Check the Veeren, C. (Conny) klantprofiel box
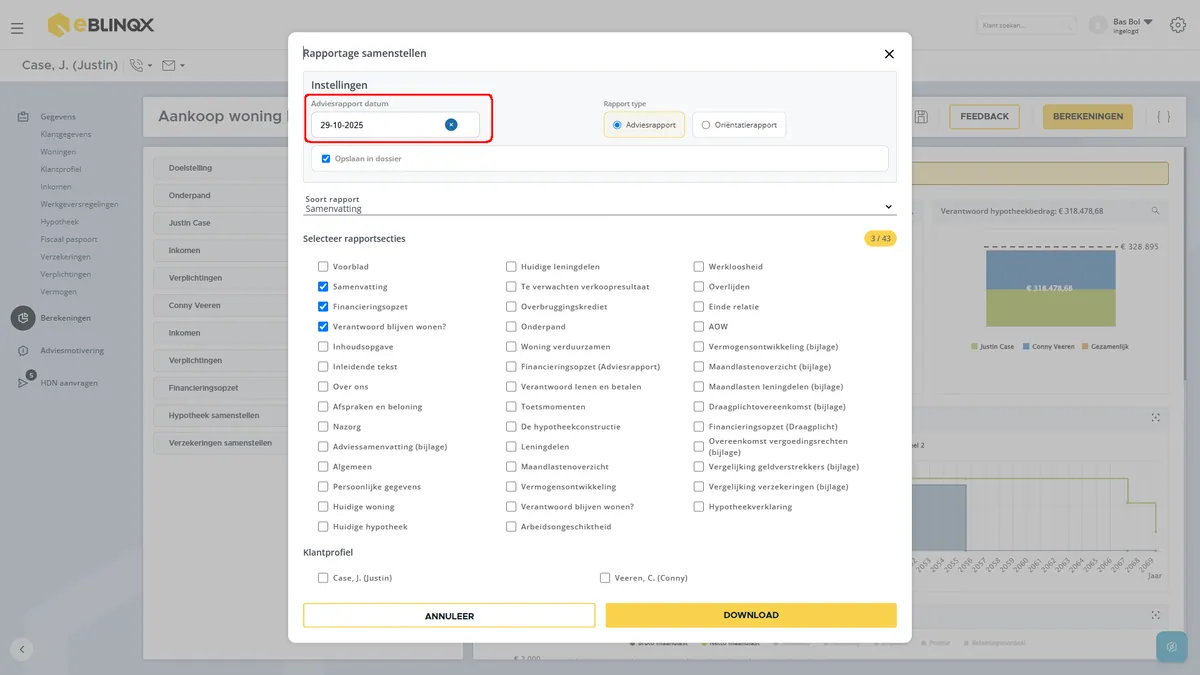1200x675 pixels. click(605, 578)
